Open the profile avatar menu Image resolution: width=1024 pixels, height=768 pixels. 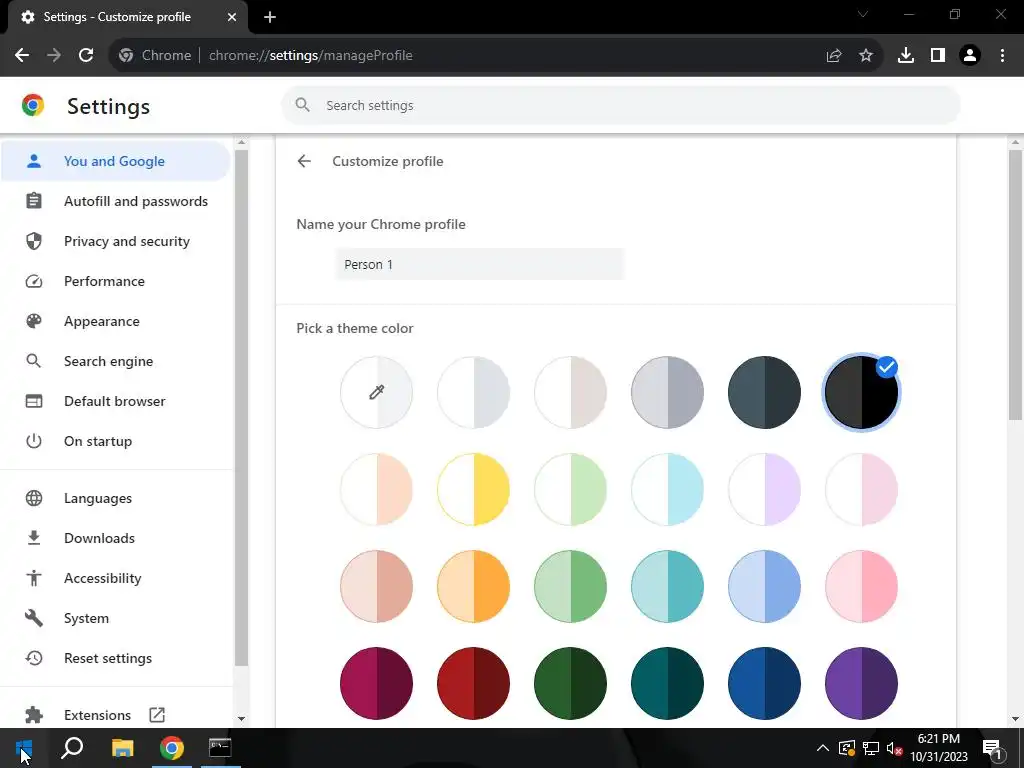coord(970,56)
